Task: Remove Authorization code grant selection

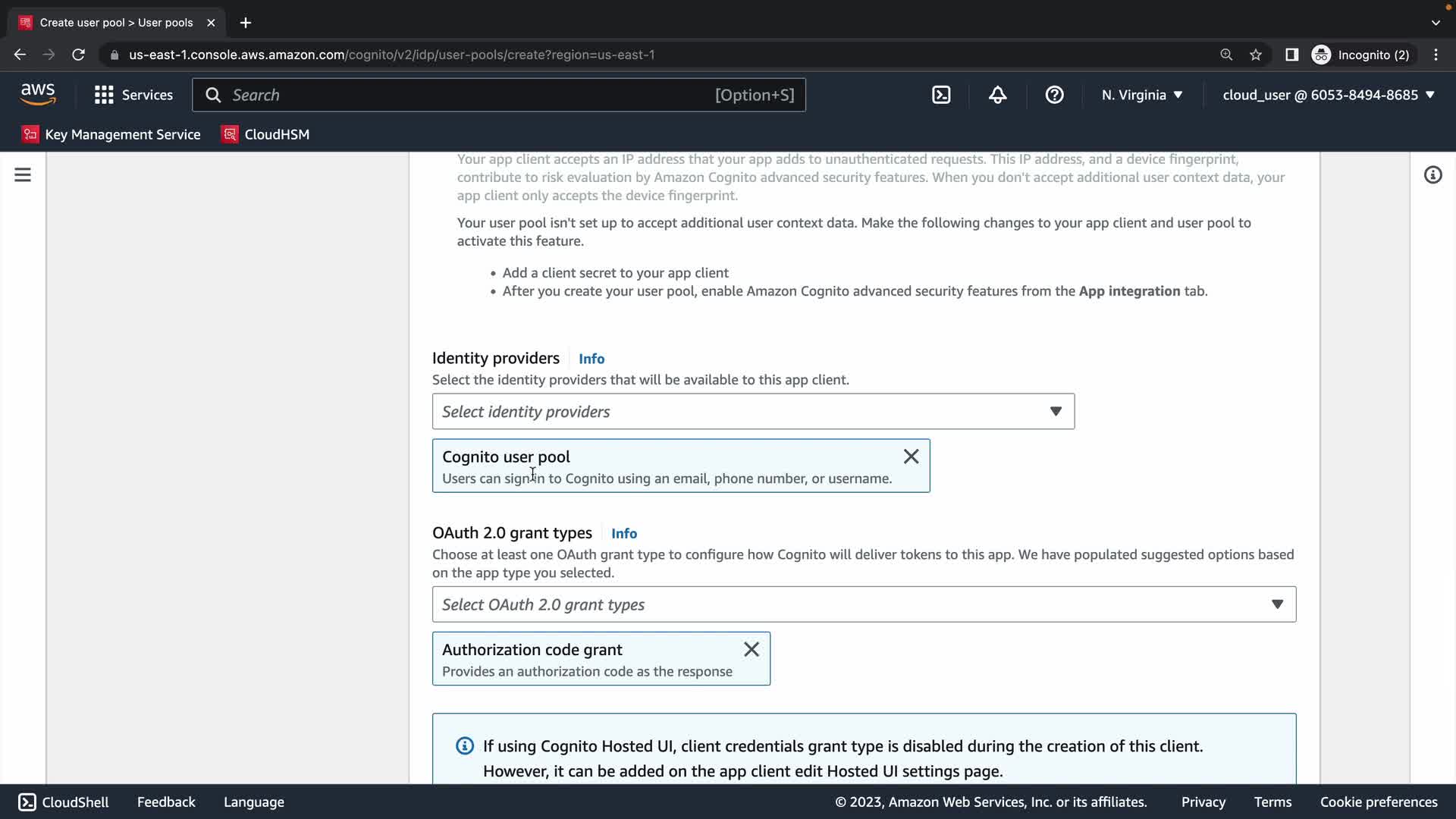Action: point(751,650)
